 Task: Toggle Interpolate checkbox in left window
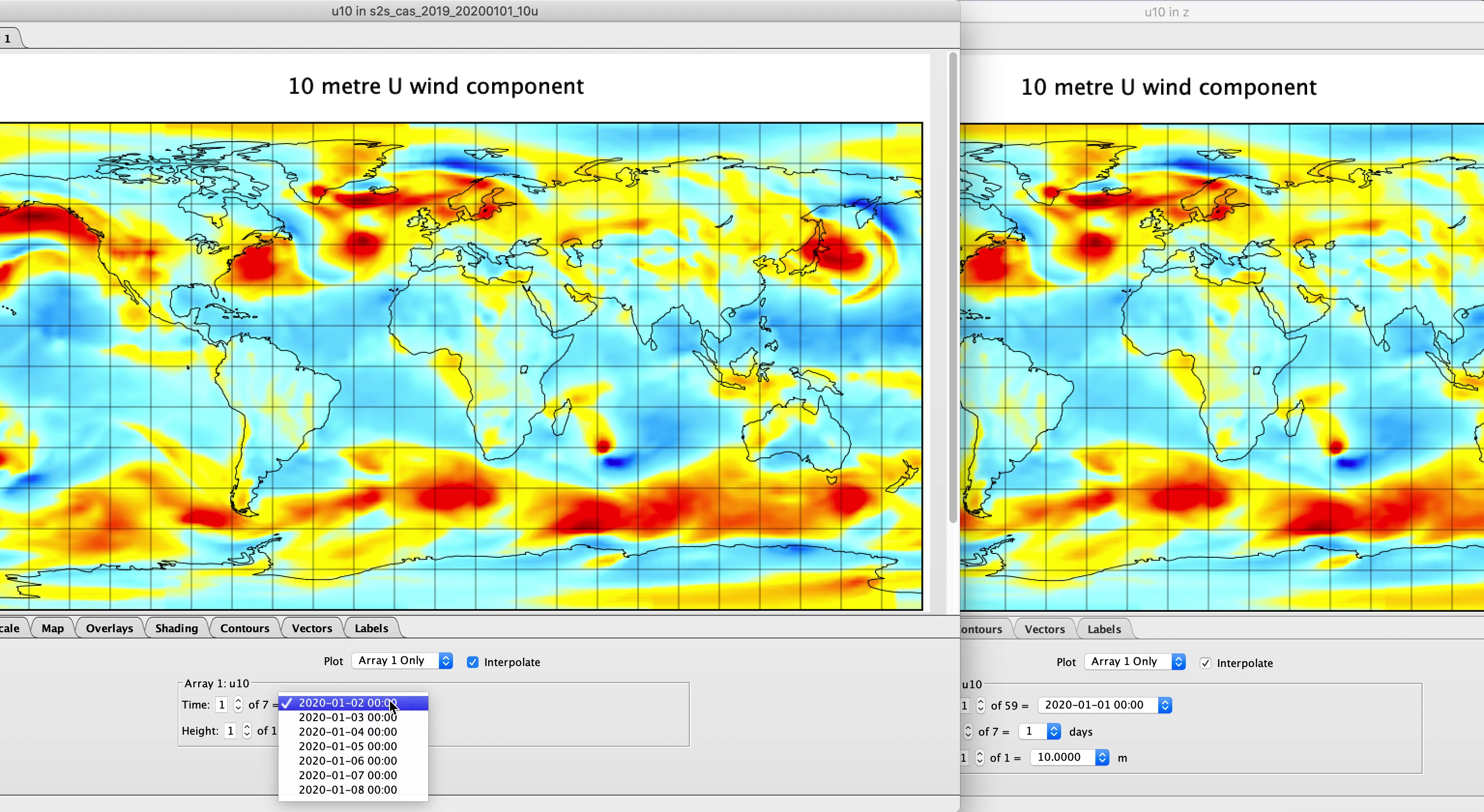tap(472, 662)
